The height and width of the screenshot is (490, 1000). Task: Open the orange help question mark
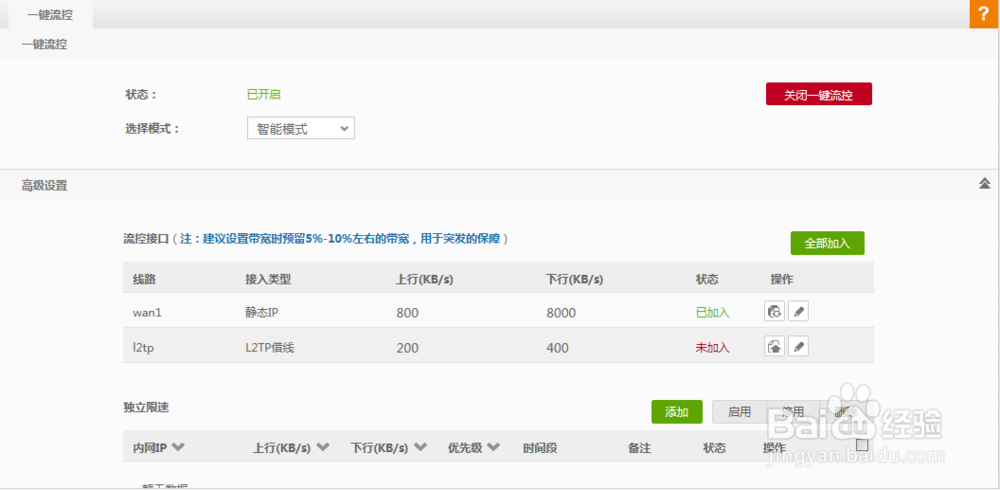click(x=984, y=14)
